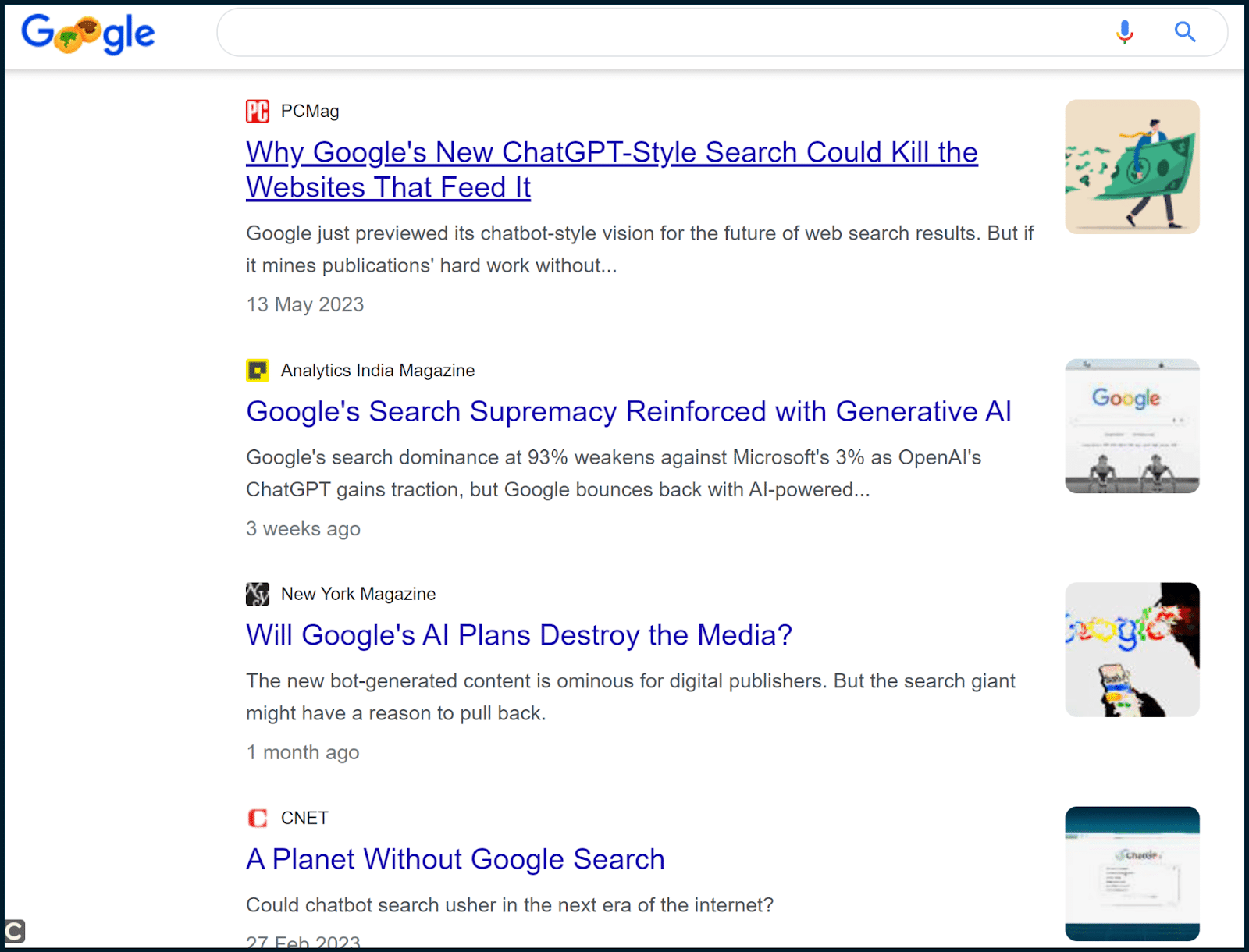Click the New York Magazine favicon
Image resolution: width=1249 pixels, height=952 pixels.
coord(258,594)
